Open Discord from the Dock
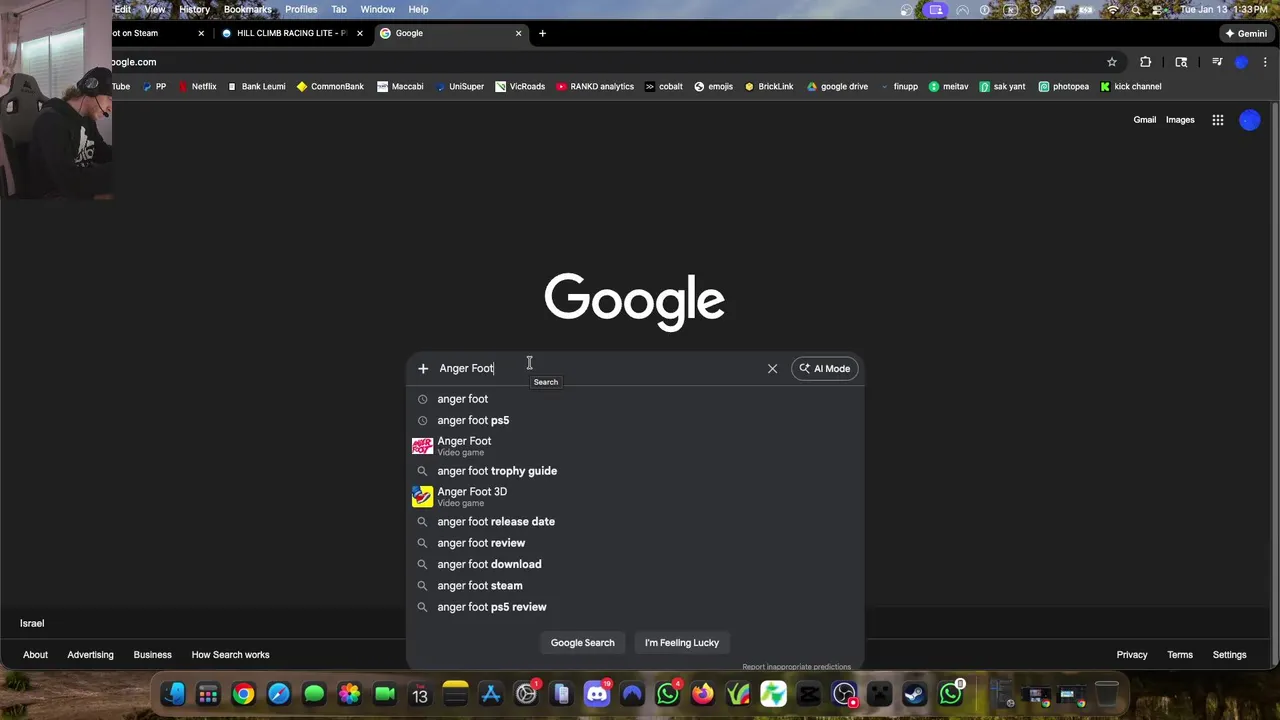1280x720 pixels. click(x=597, y=693)
